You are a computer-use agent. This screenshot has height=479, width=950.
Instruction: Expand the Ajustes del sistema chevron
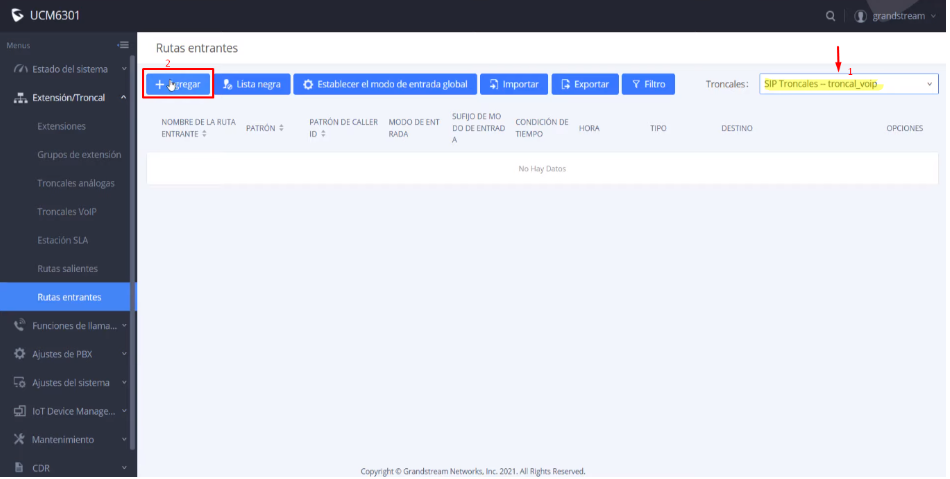tap(124, 383)
